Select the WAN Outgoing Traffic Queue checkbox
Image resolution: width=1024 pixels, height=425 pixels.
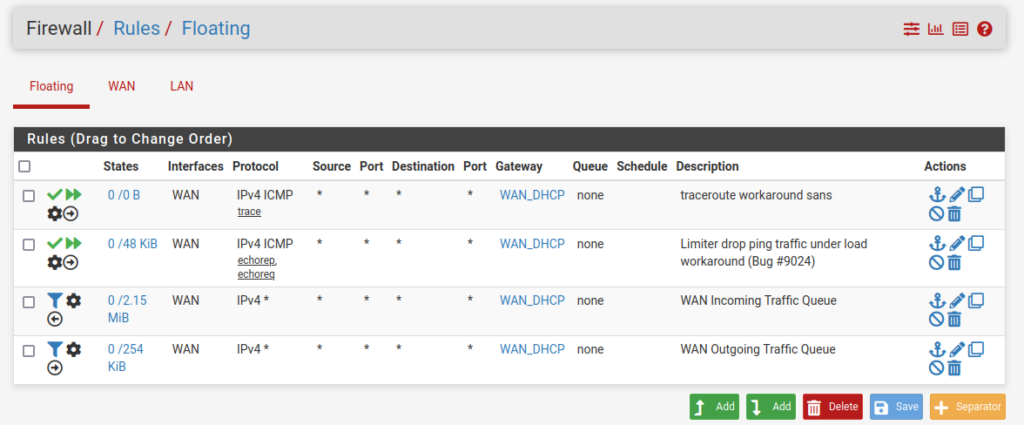(x=29, y=350)
